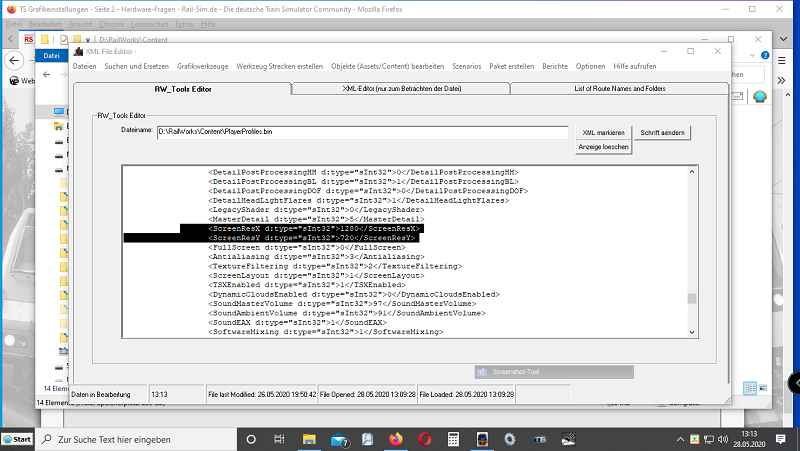Click the Antialiasing XML line
800x451 pixels.
316,257
